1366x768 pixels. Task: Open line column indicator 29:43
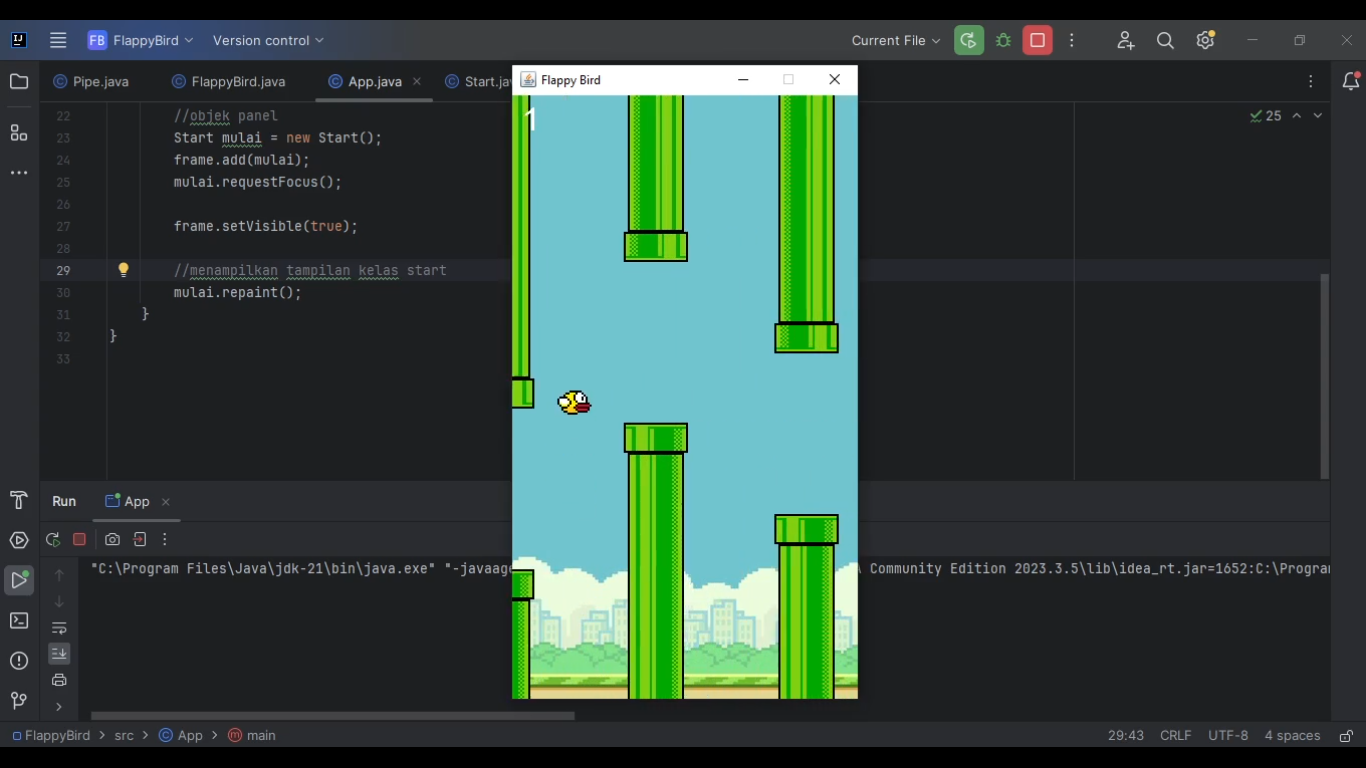pyautogui.click(x=1126, y=736)
